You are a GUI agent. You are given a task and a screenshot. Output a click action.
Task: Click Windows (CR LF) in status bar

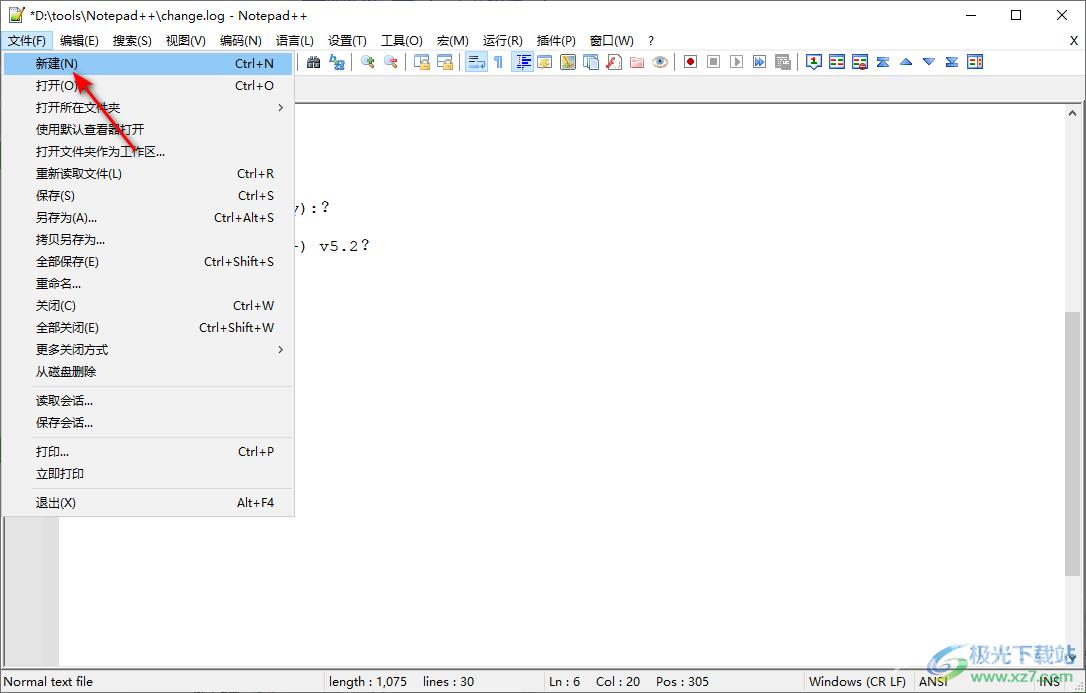coord(857,682)
